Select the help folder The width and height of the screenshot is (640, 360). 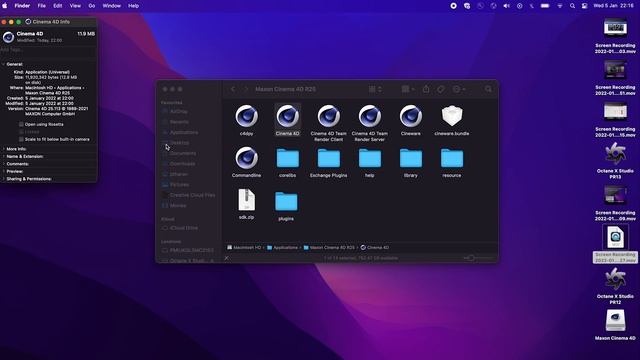(x=370, y=158)
